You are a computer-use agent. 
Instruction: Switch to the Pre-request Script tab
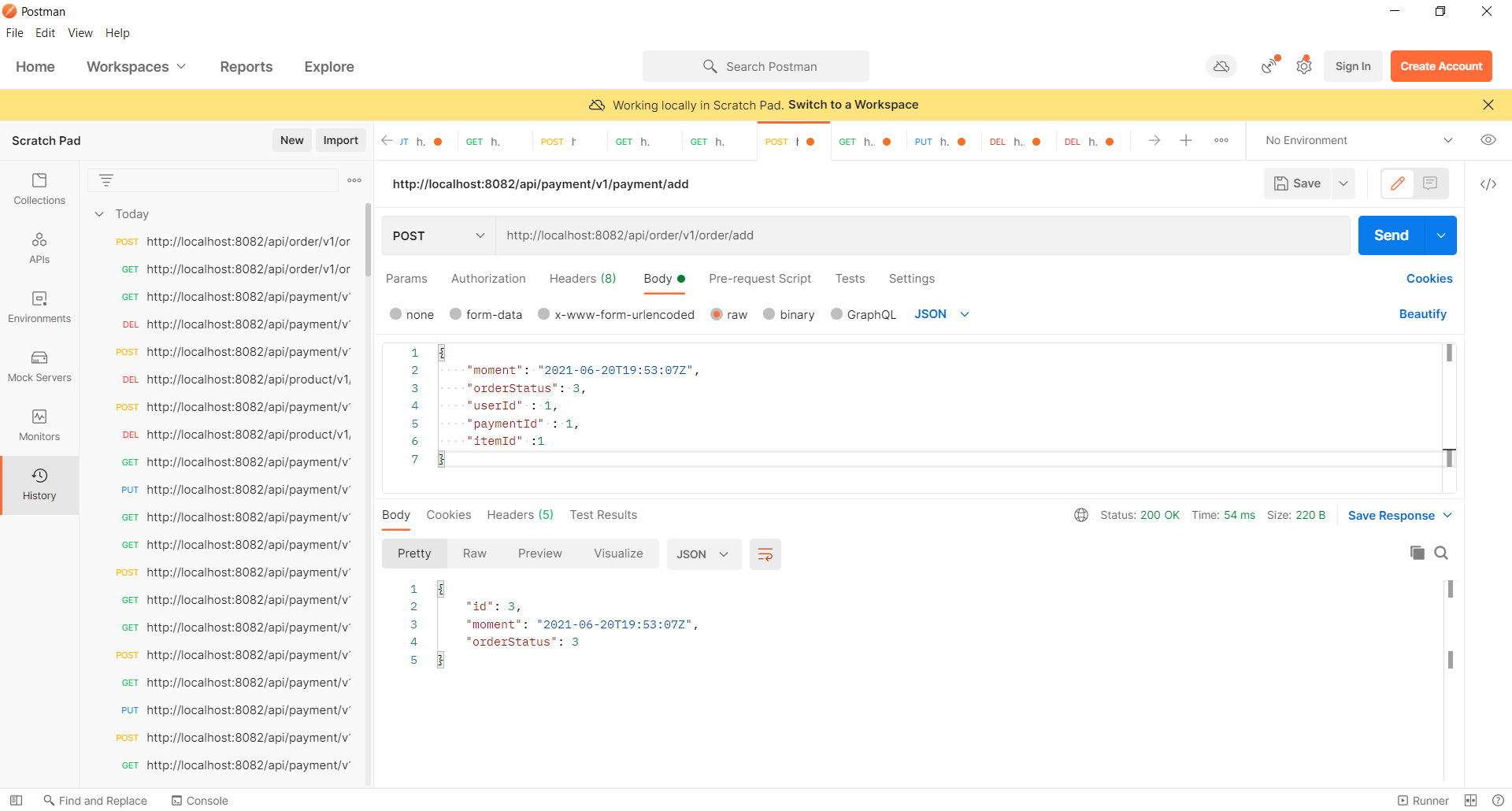760,279
